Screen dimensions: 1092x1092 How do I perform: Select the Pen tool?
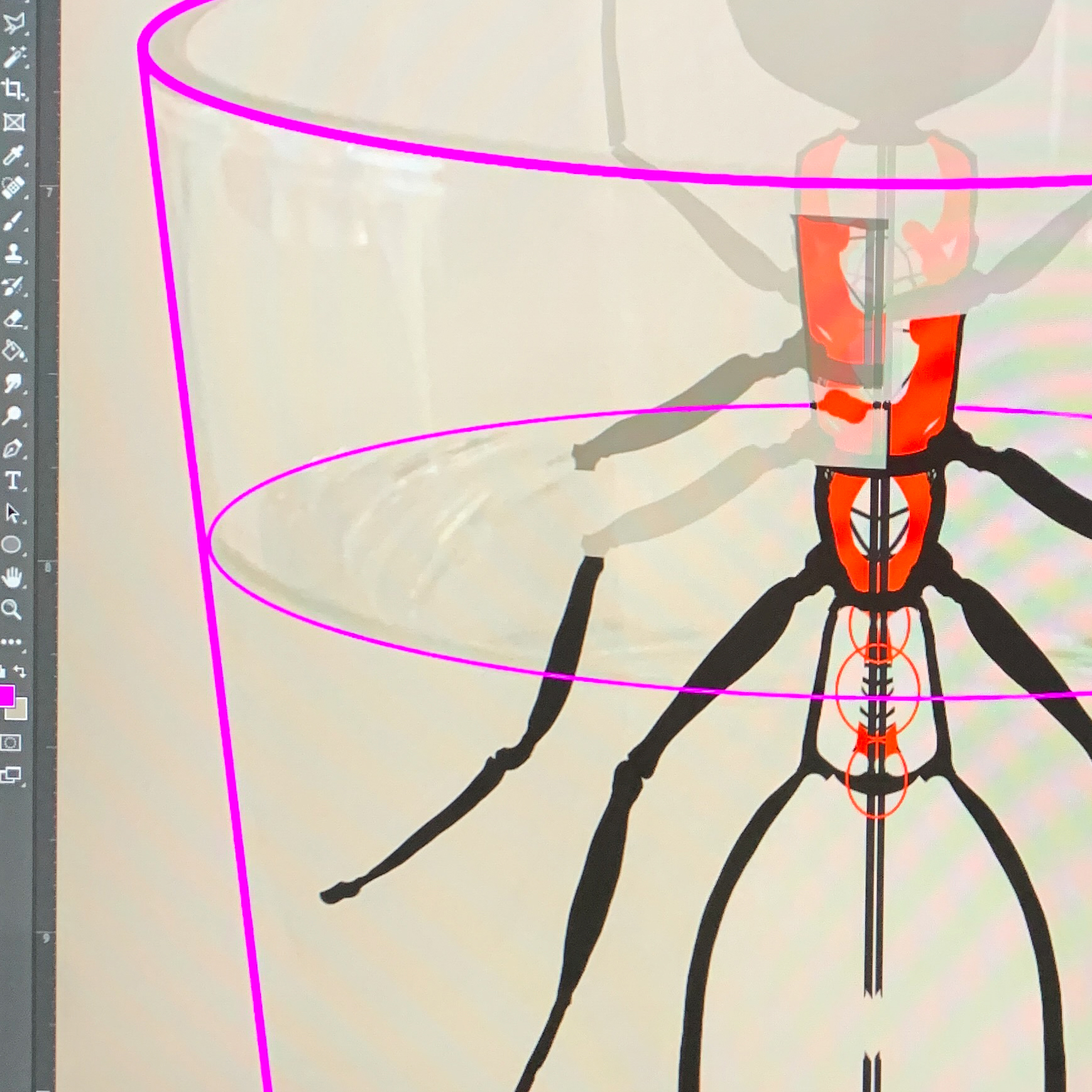tap(13, 449)
